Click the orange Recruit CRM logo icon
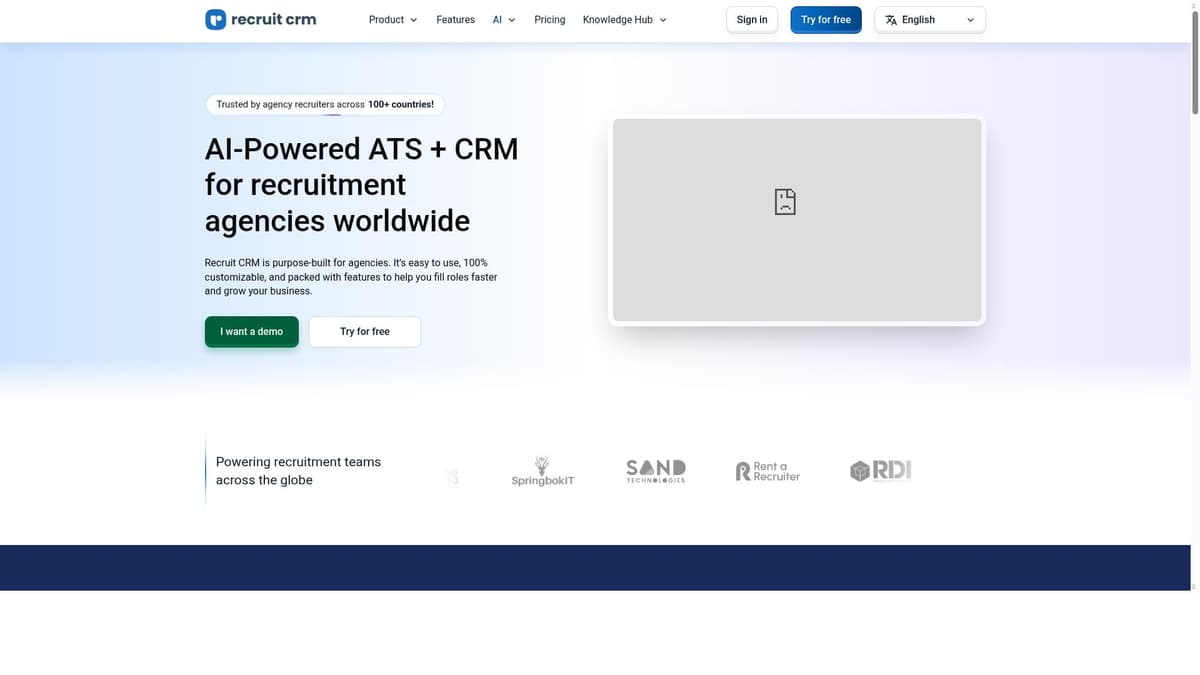 (215, 19)
